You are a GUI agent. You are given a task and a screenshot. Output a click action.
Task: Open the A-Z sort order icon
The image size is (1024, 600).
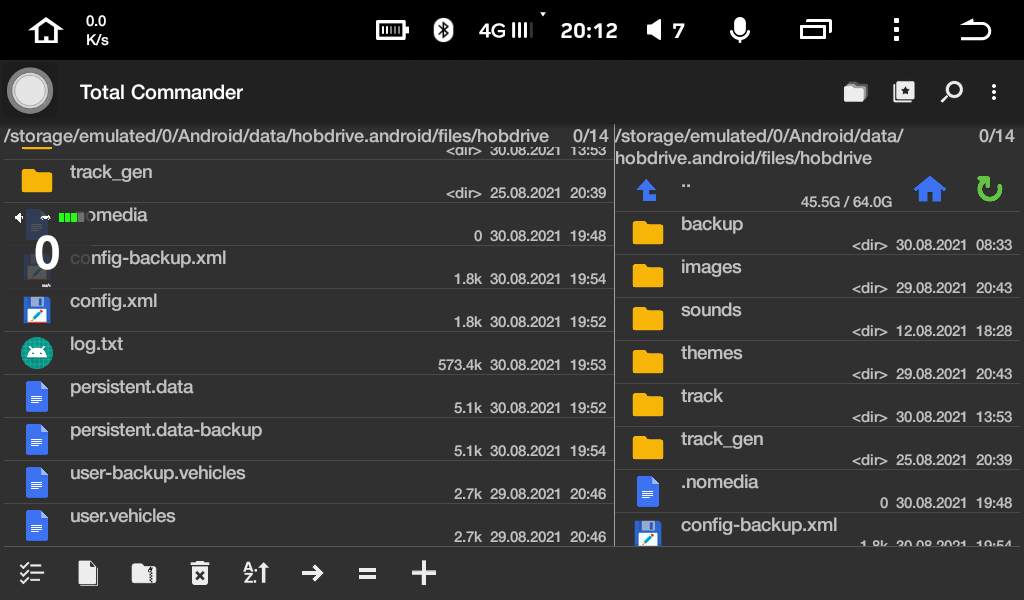point(256,573)
